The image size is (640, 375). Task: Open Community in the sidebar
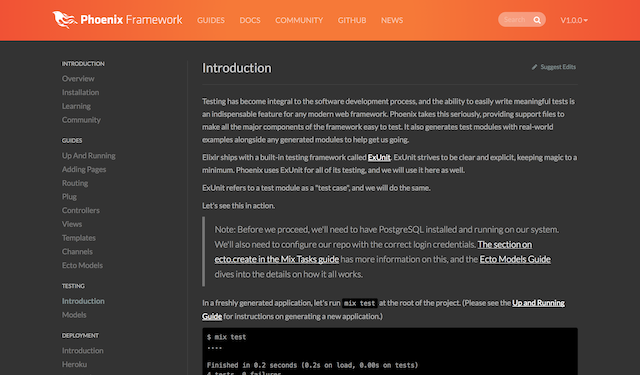(x=81, y=120)
